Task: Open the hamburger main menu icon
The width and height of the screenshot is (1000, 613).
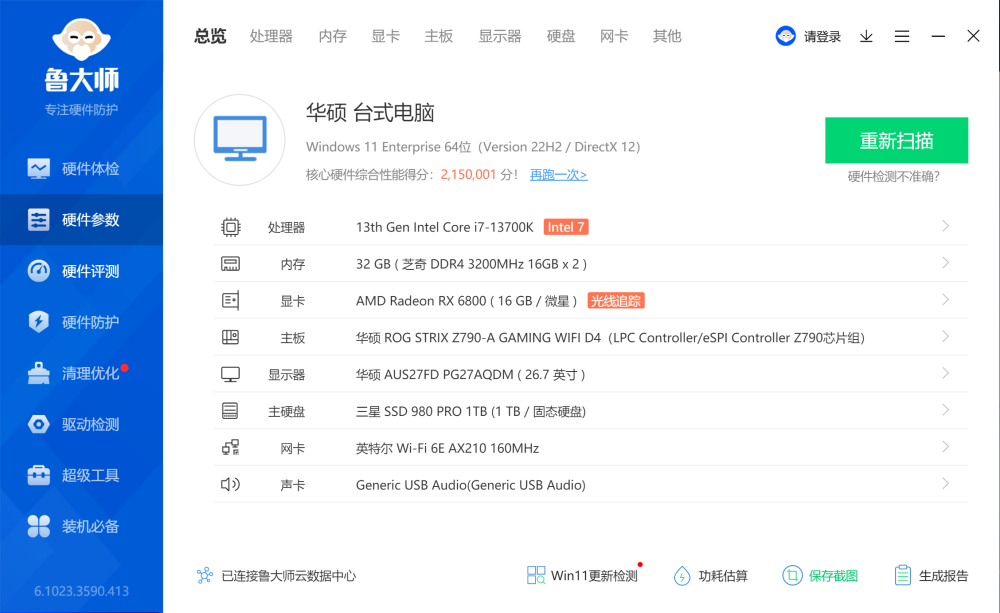Action: [902, 36]
